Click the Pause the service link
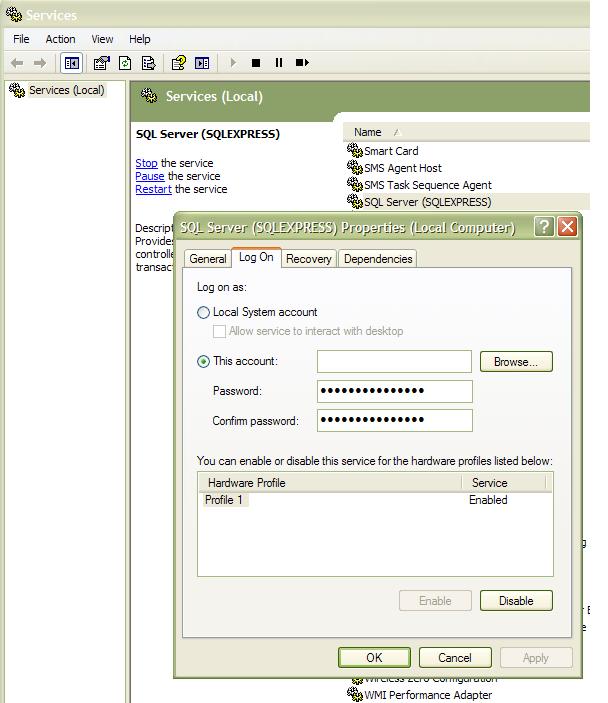Screen dimensions: 608x703 (x=150, y=176)
